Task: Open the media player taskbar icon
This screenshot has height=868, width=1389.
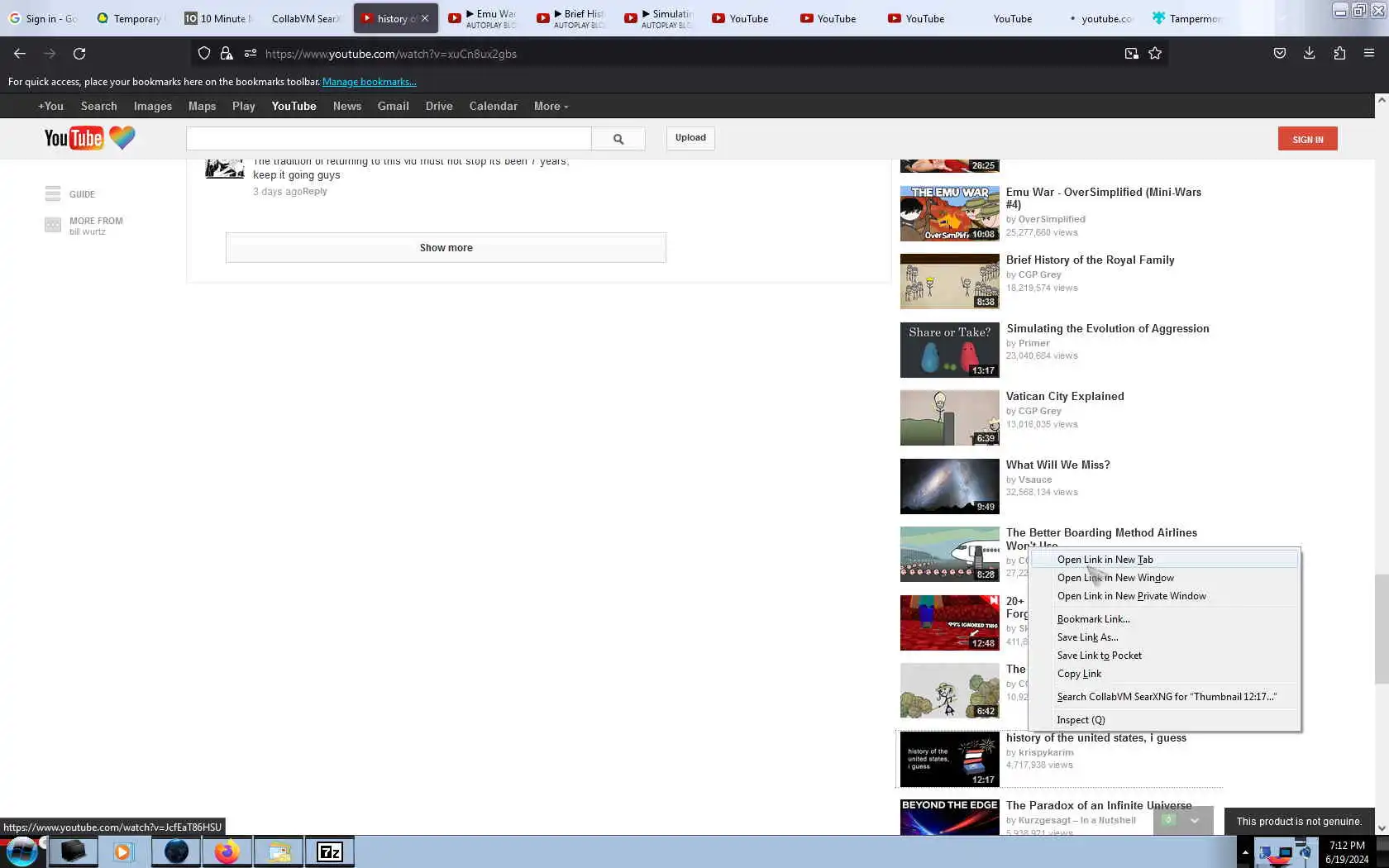Action: pos(123,851)
